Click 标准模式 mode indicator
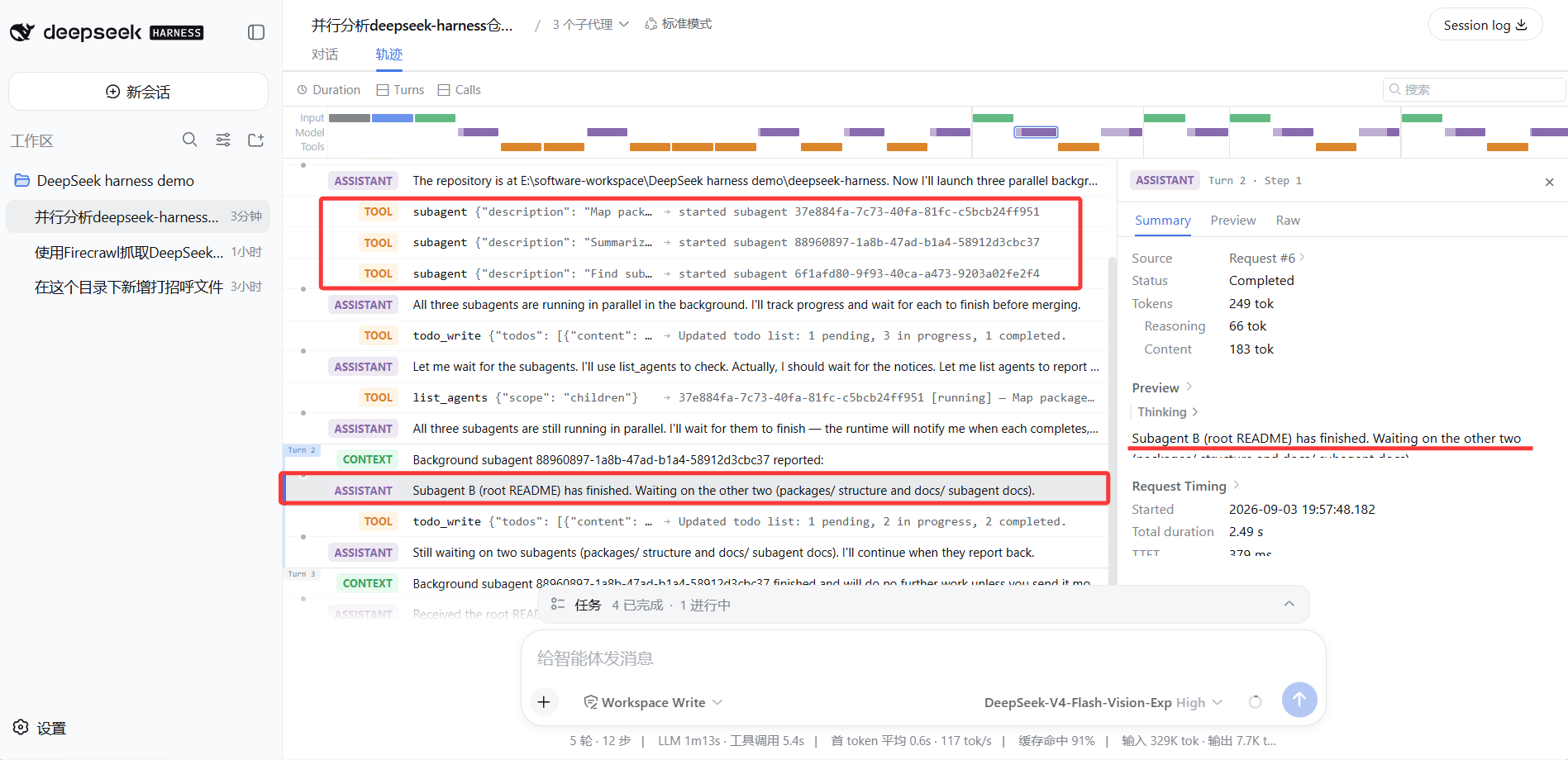This screenshot has height=760, width=1568. click(678, 24)
